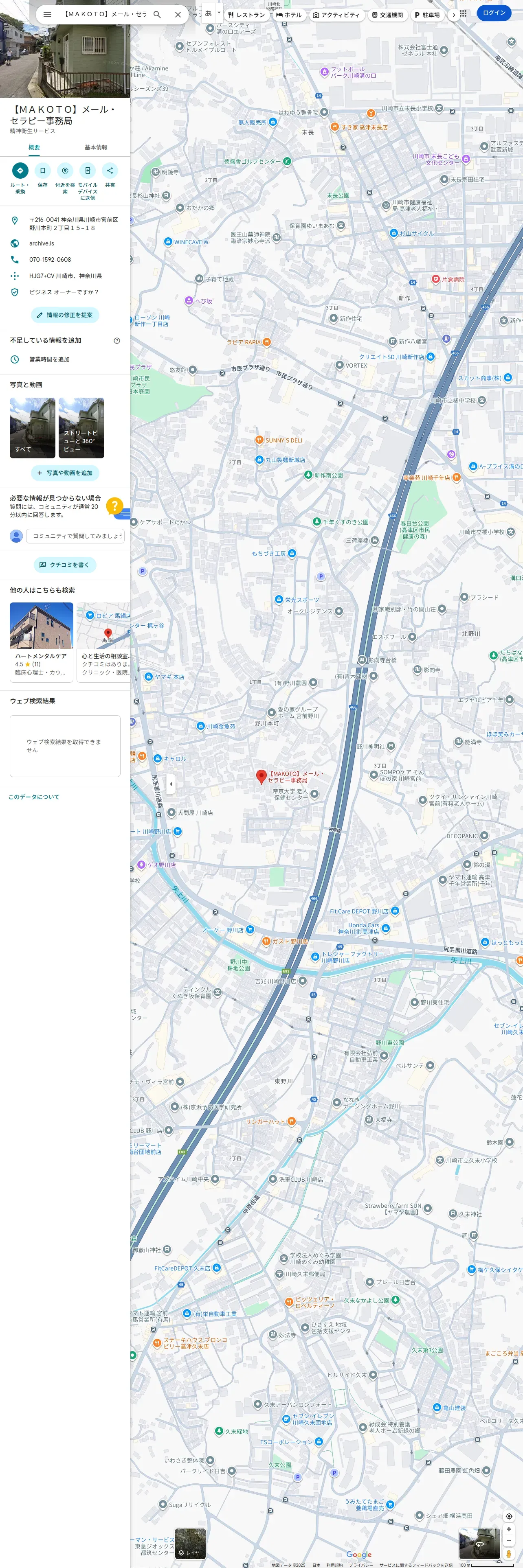Collapse the side panel with the arrow

tap(171, 784)
